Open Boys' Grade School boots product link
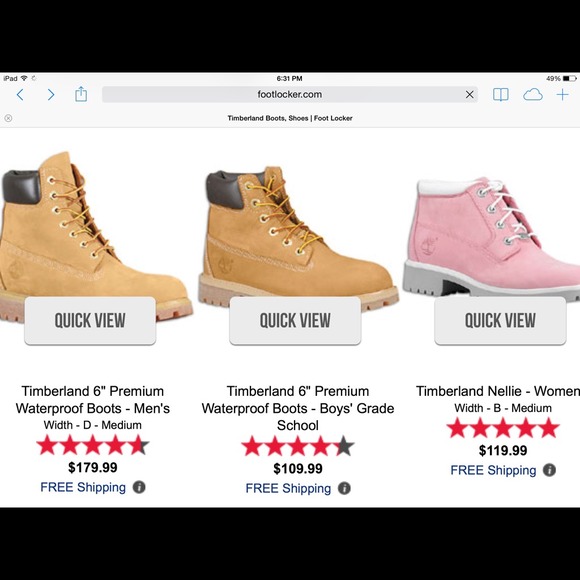 coord(298,408)
